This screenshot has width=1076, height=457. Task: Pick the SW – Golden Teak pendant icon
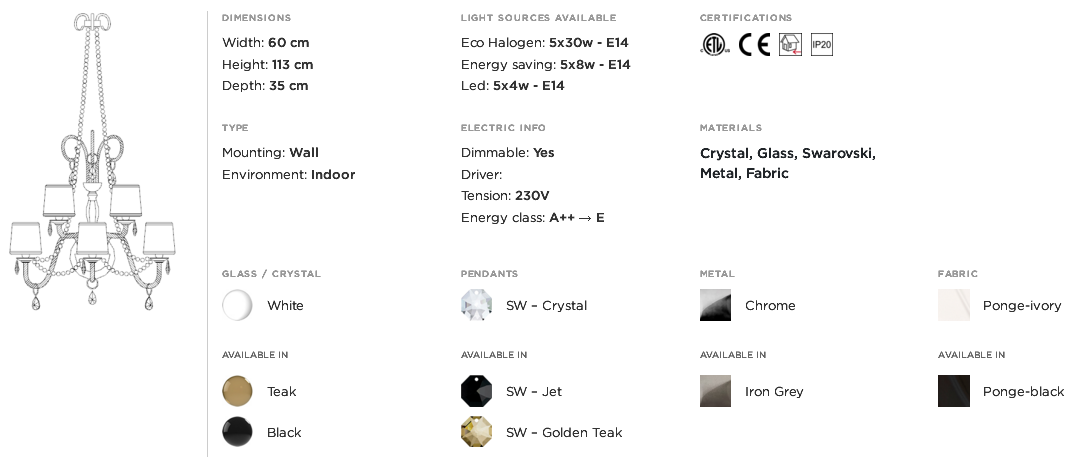[476, 432]
